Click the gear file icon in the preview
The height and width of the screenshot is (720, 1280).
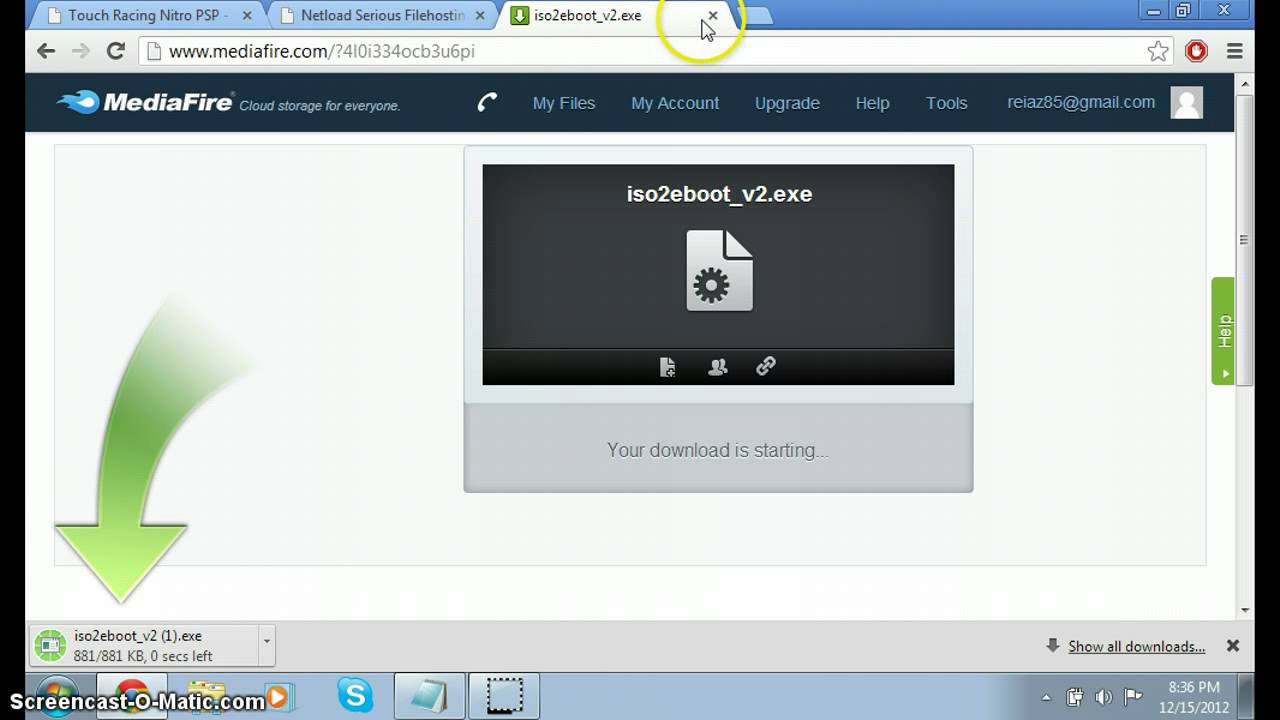pos(719,270)
